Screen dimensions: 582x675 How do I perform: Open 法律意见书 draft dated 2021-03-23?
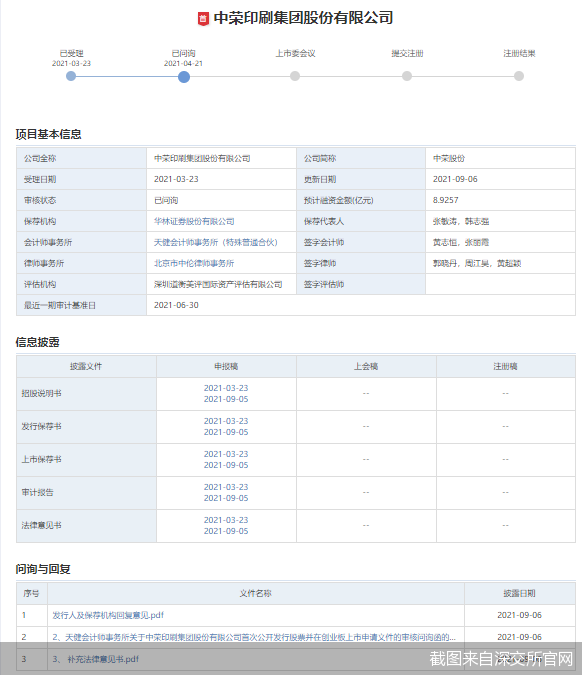226,520
